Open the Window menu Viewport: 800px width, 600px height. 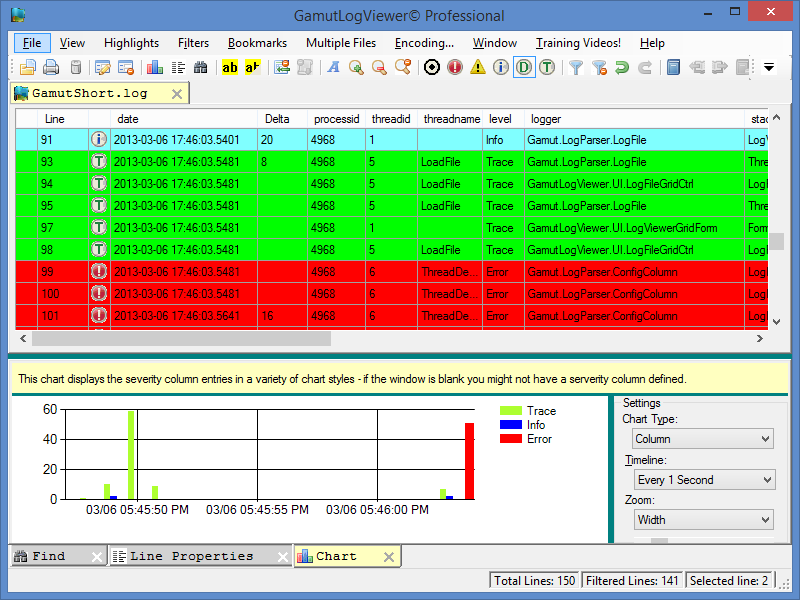point(494,43)
